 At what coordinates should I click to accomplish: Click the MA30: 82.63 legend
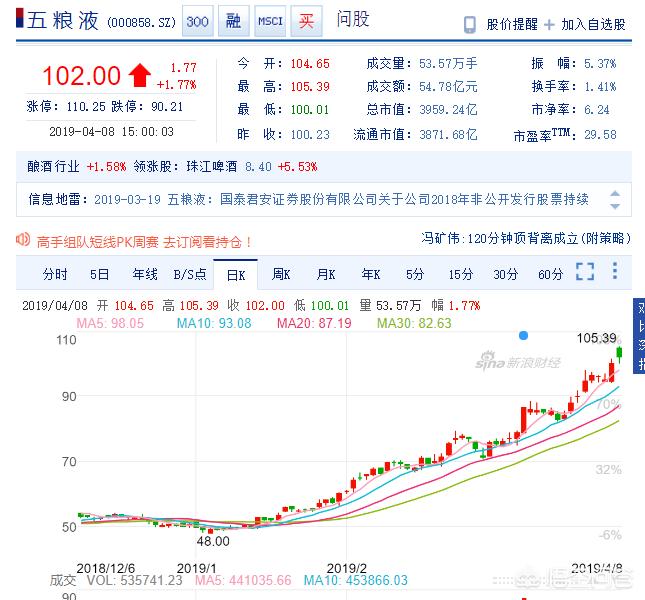414,323
